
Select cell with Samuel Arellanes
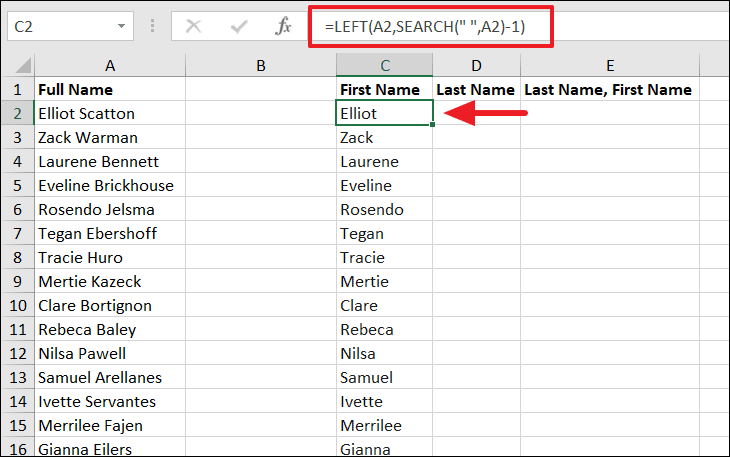pyautogui.click(x=110, y=377)
